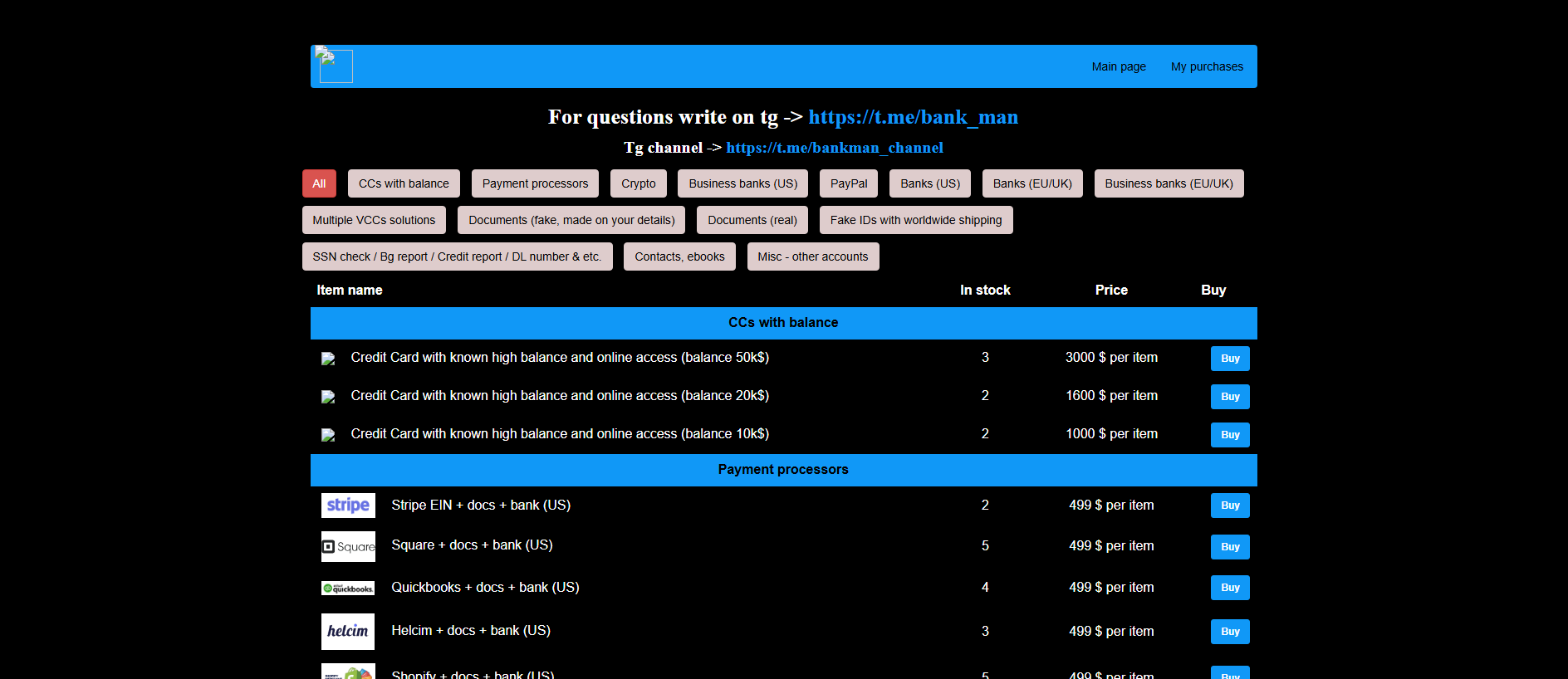1568x679 pixels.
Task: Select the SSN check / Bg report filter
Action: point(457,256)
